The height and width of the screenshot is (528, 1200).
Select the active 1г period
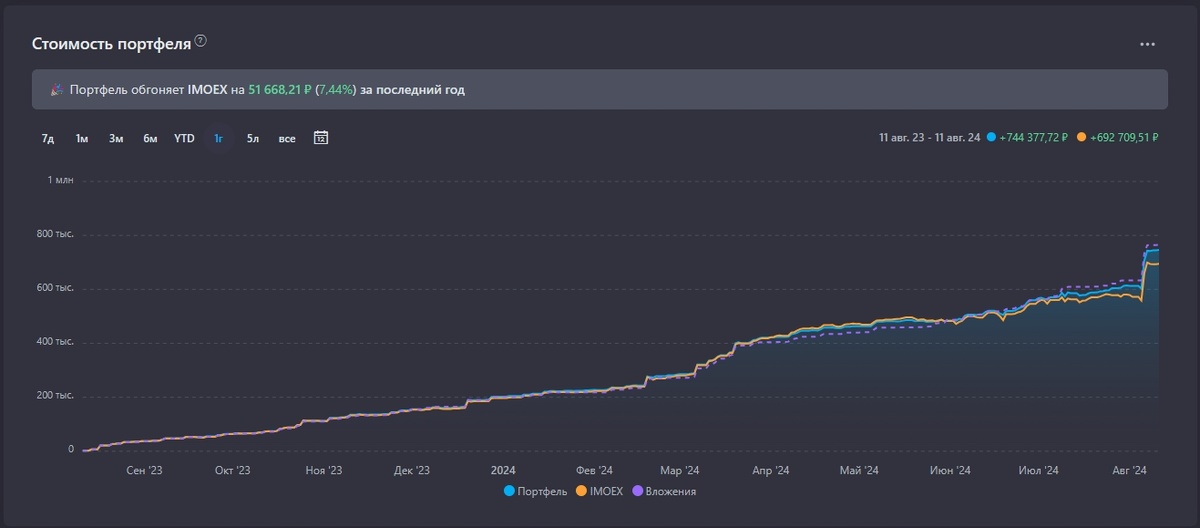(x=218, y=138)
